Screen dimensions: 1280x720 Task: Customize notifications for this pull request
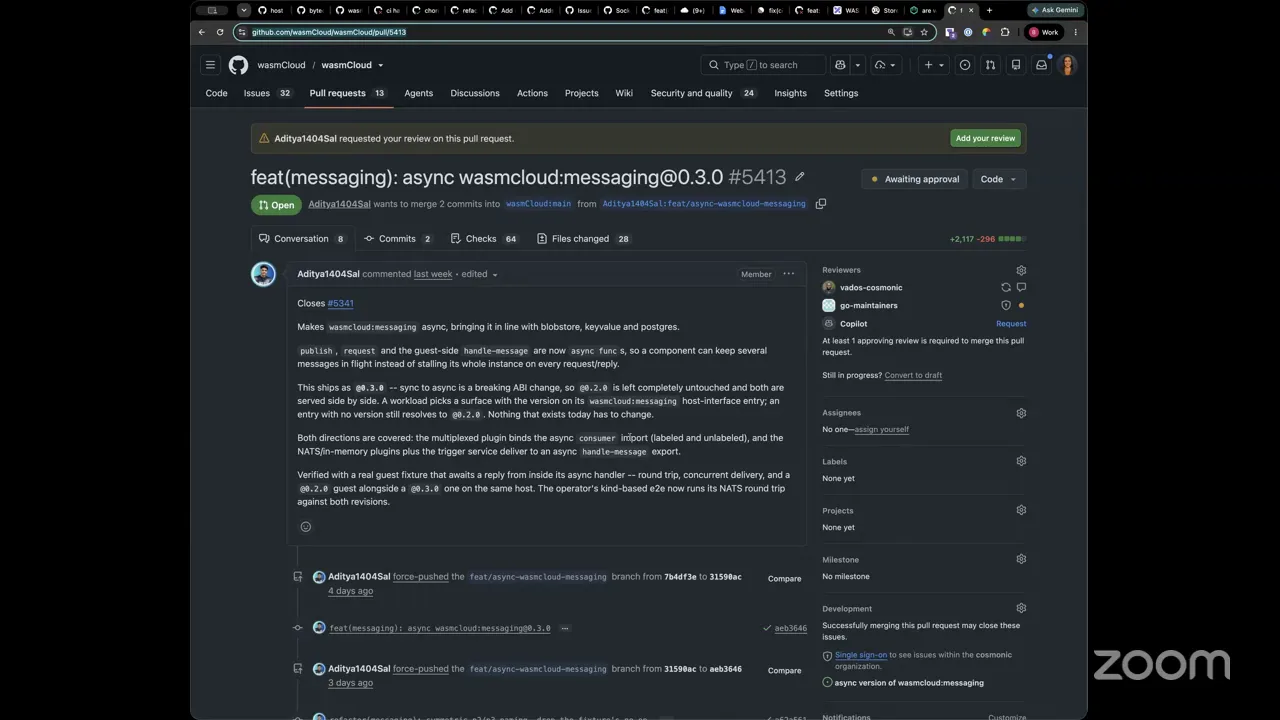[x=1007, y=717]
